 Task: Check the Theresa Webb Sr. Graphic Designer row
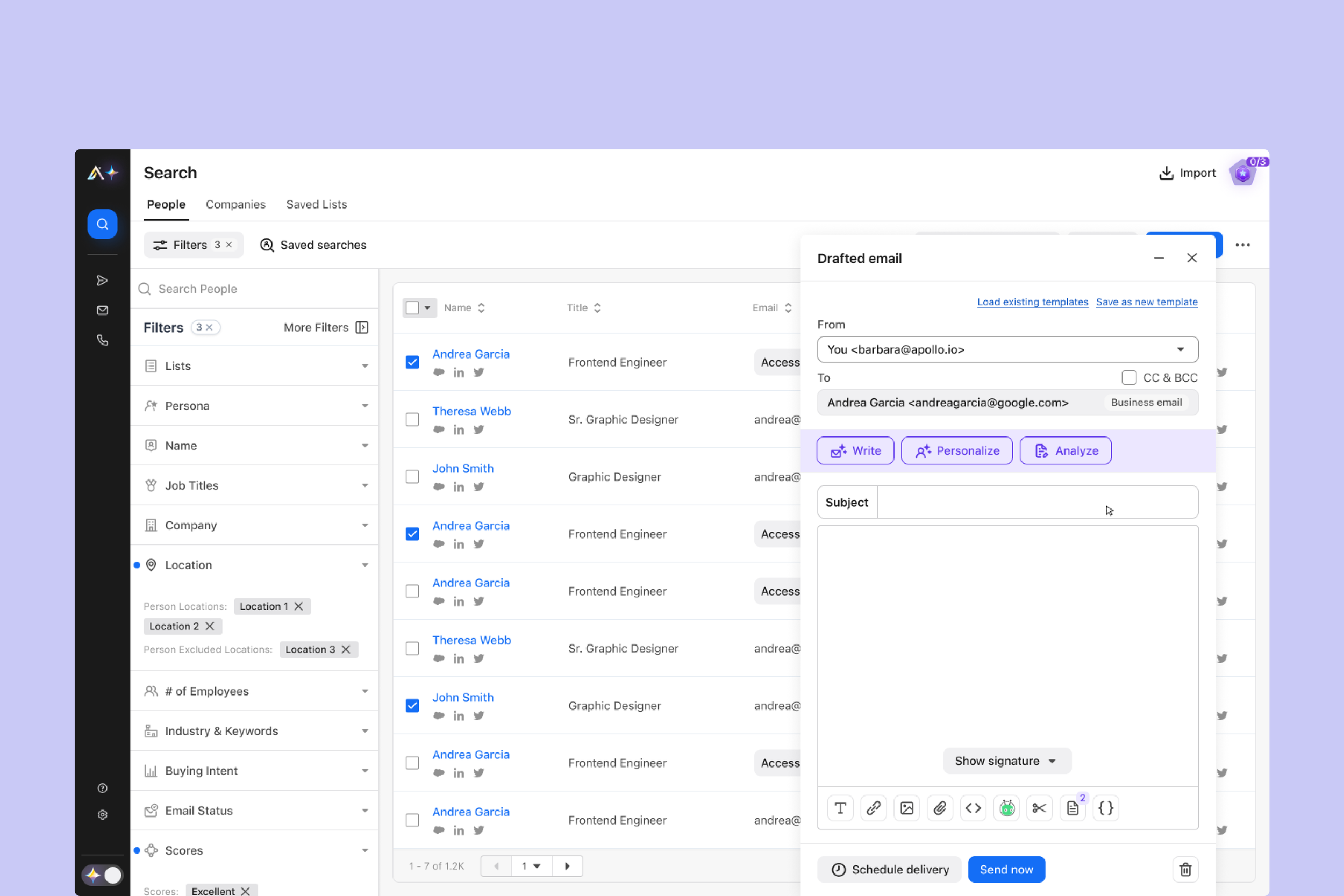(412, 419)
